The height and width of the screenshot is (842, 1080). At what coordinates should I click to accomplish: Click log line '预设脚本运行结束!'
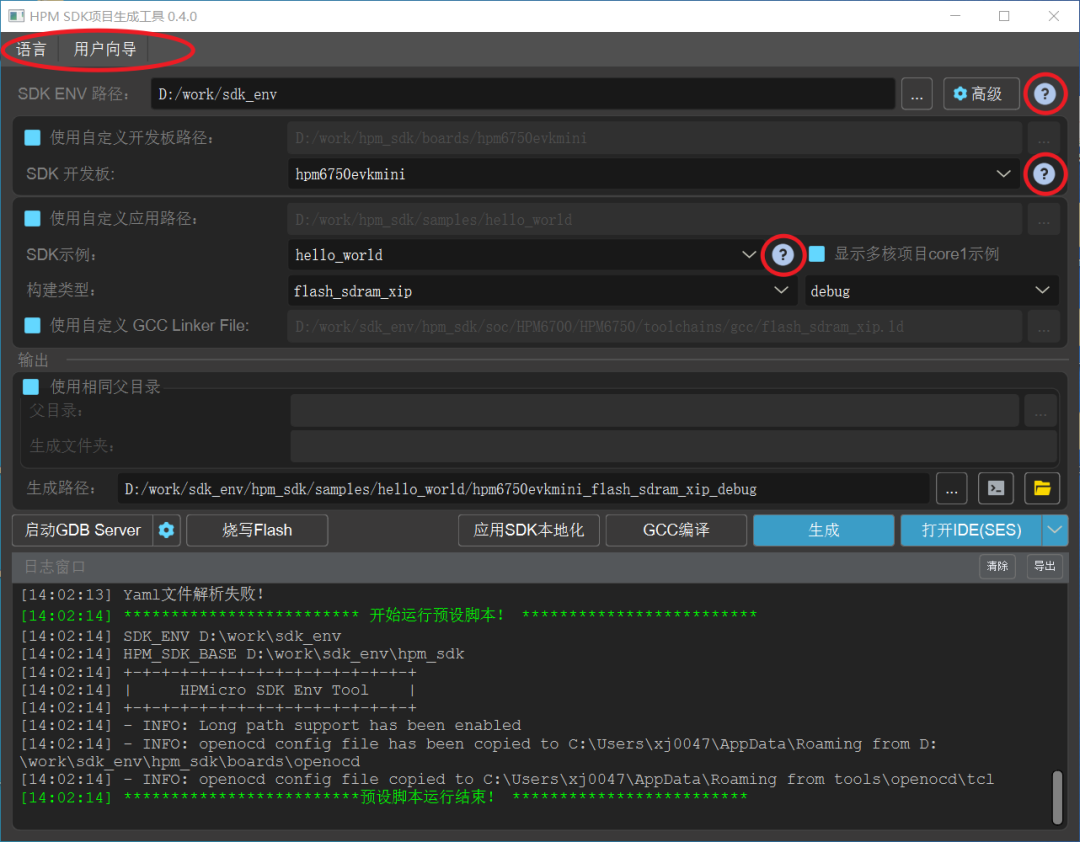428,797
